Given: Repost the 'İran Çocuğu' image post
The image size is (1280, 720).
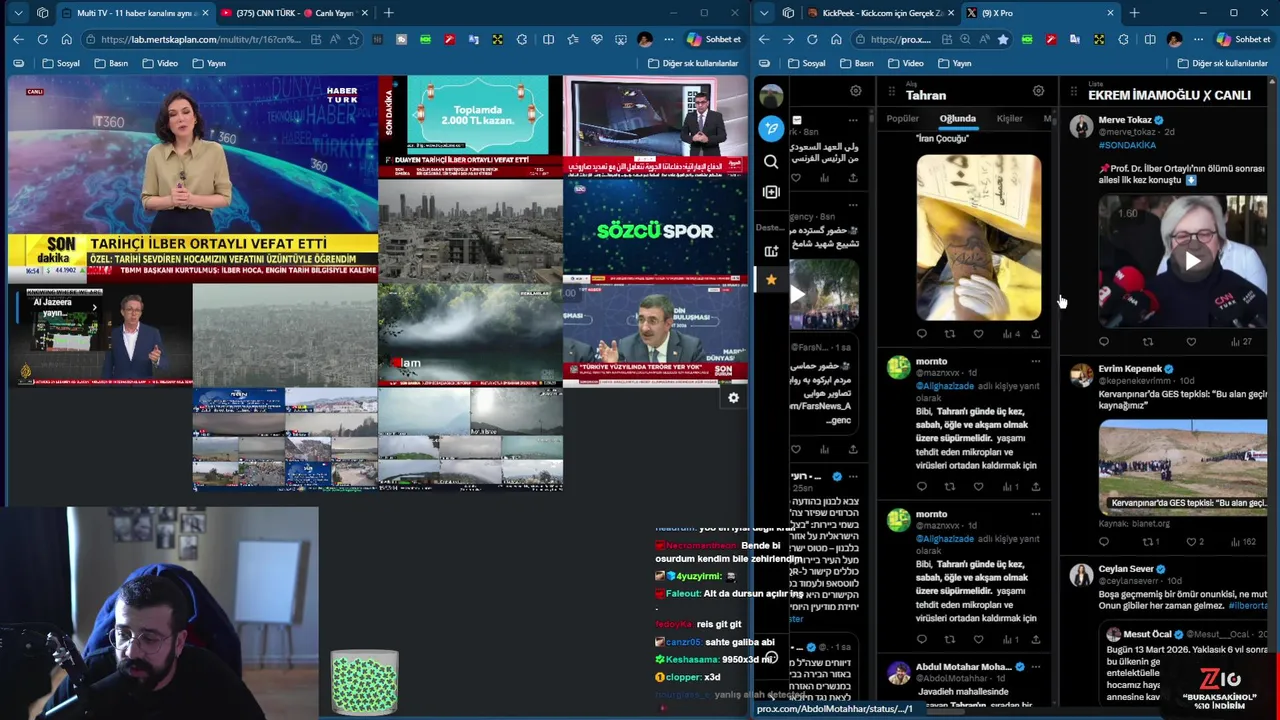Looking at the screenshot, I should [x=950, y=334].
